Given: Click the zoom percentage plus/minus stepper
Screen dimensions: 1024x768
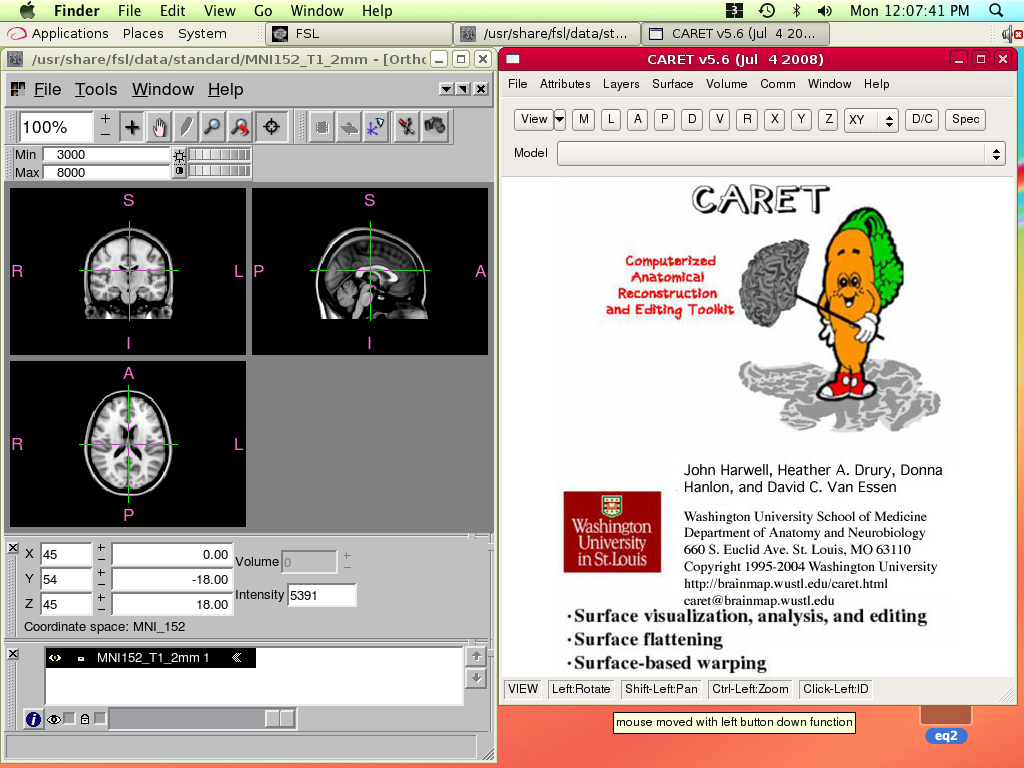Looking at the screenshot, I should pos(105,127).
